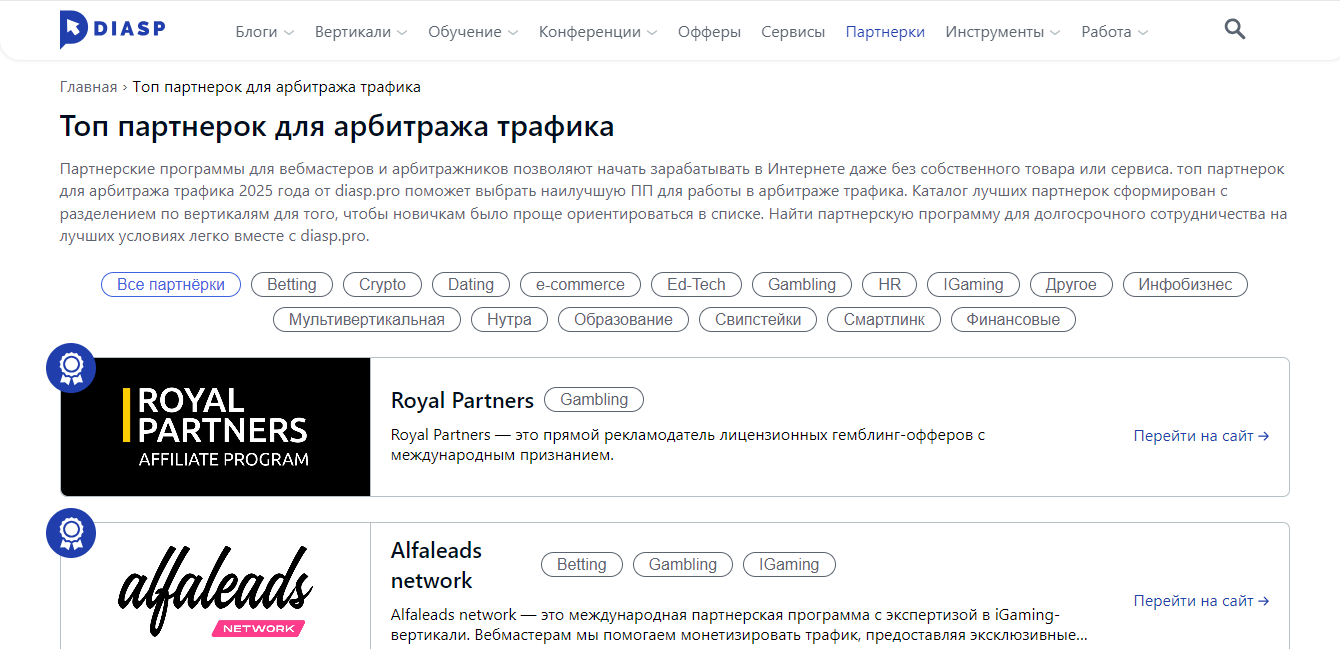Click the page heading Топ партнерок для арбитража трафика

pos(337,127)
